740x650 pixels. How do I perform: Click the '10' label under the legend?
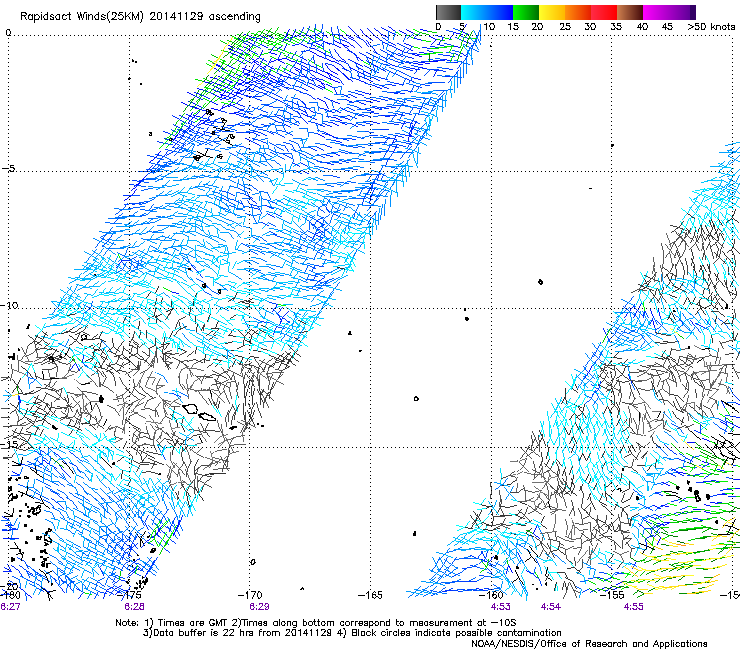489,27
